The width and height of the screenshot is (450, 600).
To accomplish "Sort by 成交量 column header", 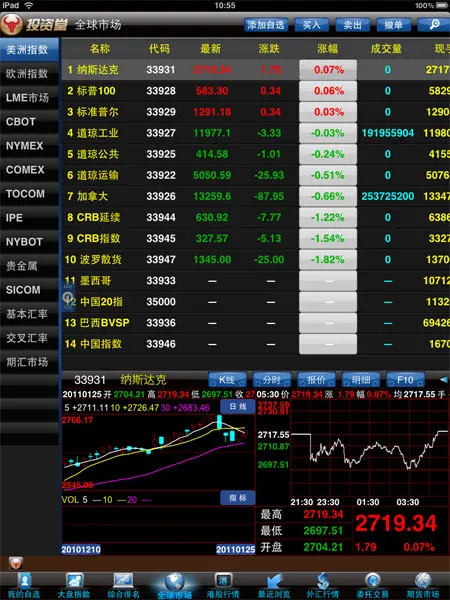I will click(386, 49).
